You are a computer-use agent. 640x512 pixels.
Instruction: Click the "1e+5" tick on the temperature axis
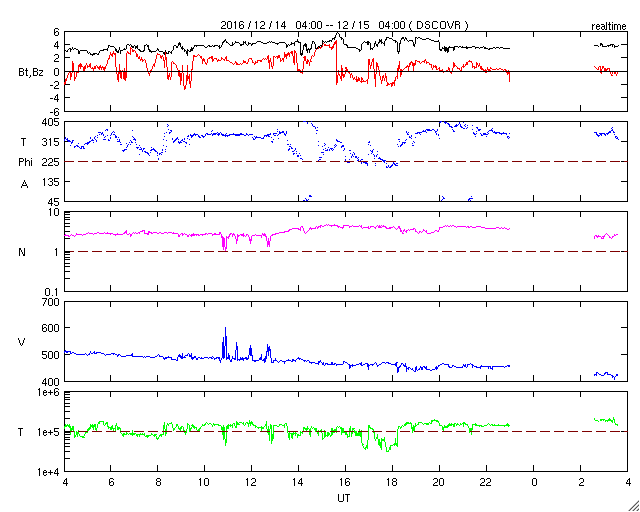(x=49, y=432)
